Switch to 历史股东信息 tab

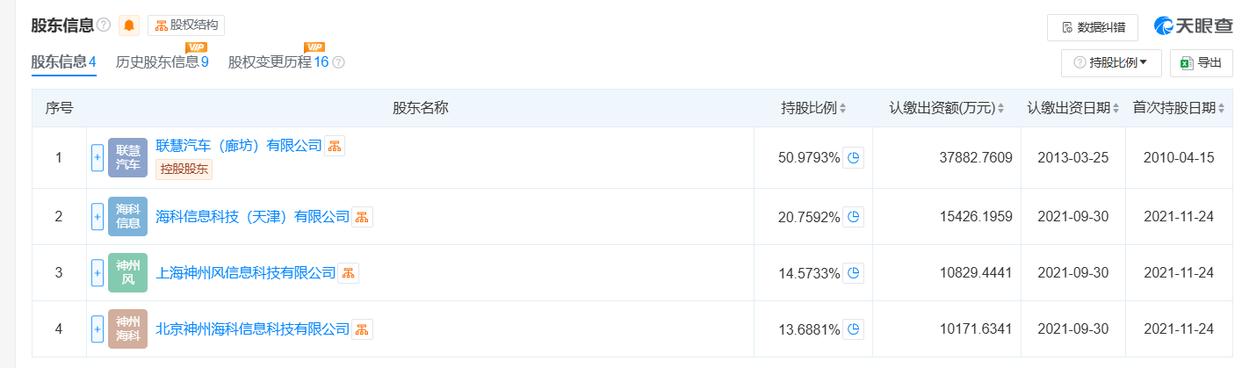(162, 62)
